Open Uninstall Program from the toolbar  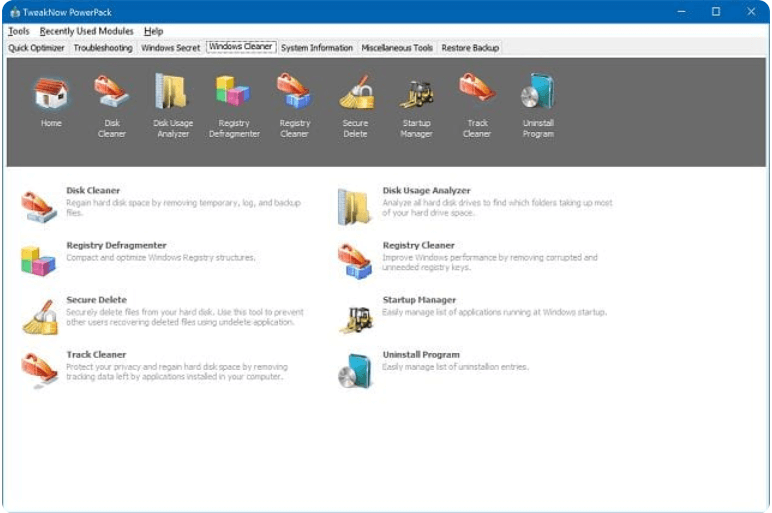[538, 94]
